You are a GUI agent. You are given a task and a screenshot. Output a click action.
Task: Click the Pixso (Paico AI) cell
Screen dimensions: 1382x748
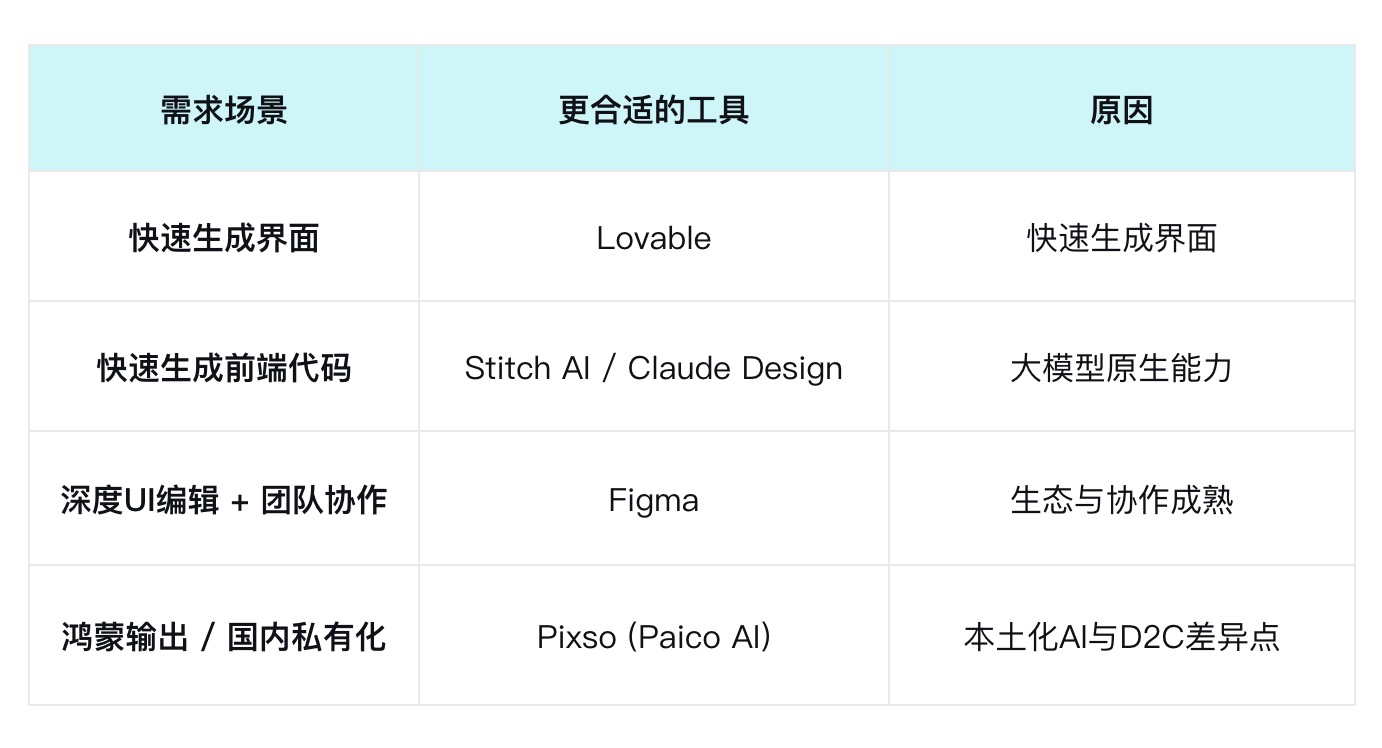[x=654, y=636]
